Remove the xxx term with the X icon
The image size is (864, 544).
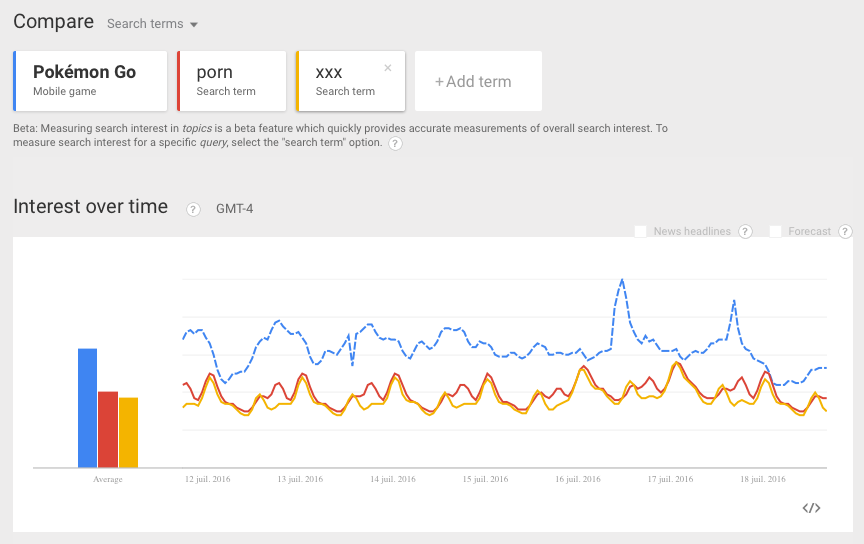388,68
